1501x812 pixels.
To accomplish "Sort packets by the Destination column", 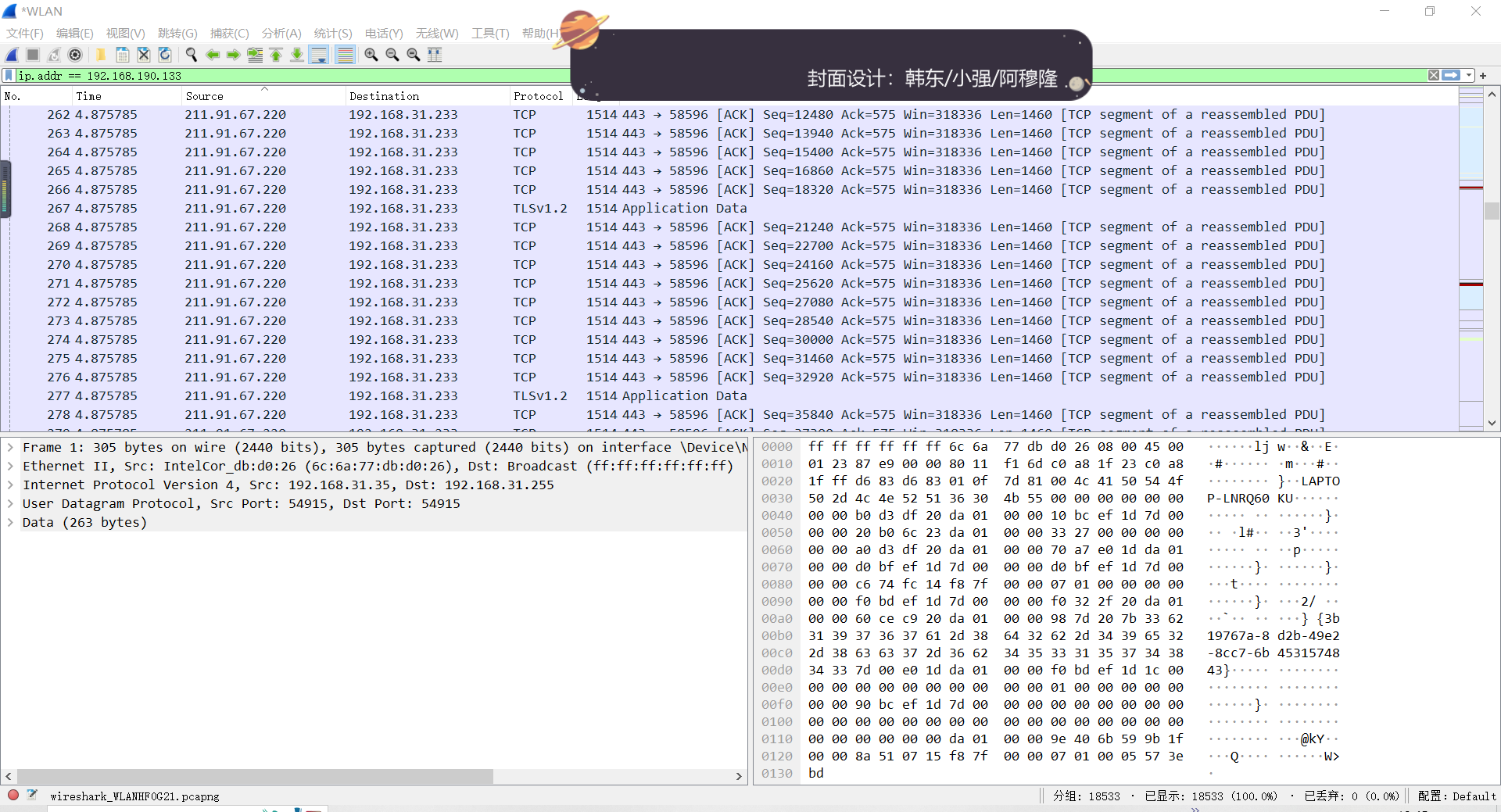I will click(x=427, y=96).
